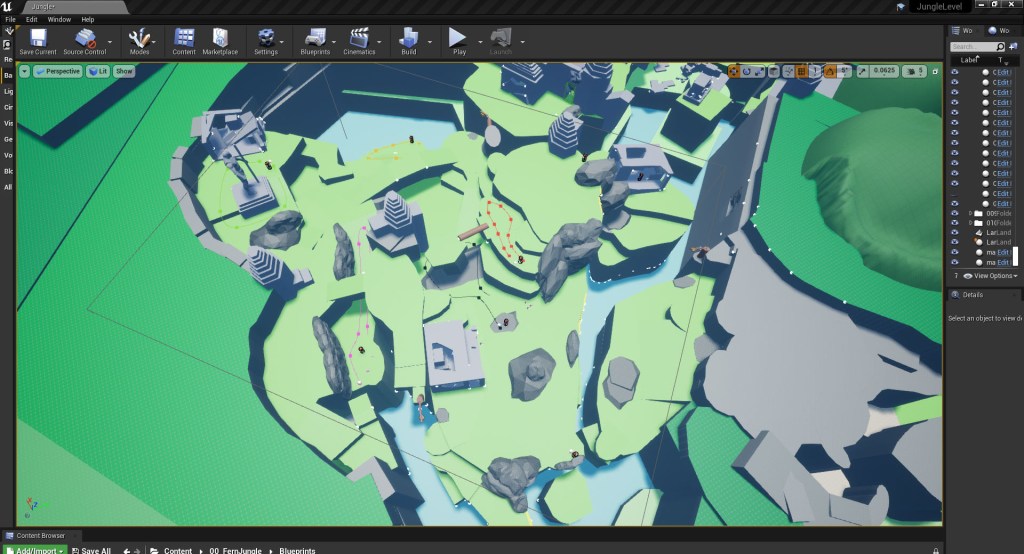Switch to the Content Browser tab
The height and width of the screenshot is (554, 1024).
(38, 536)
